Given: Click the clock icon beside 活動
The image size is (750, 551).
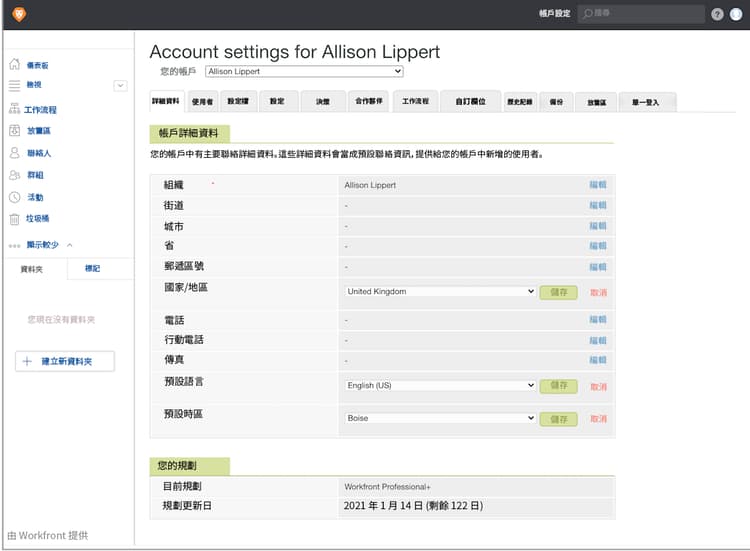Looking at the screenshot, I should 15,197.
